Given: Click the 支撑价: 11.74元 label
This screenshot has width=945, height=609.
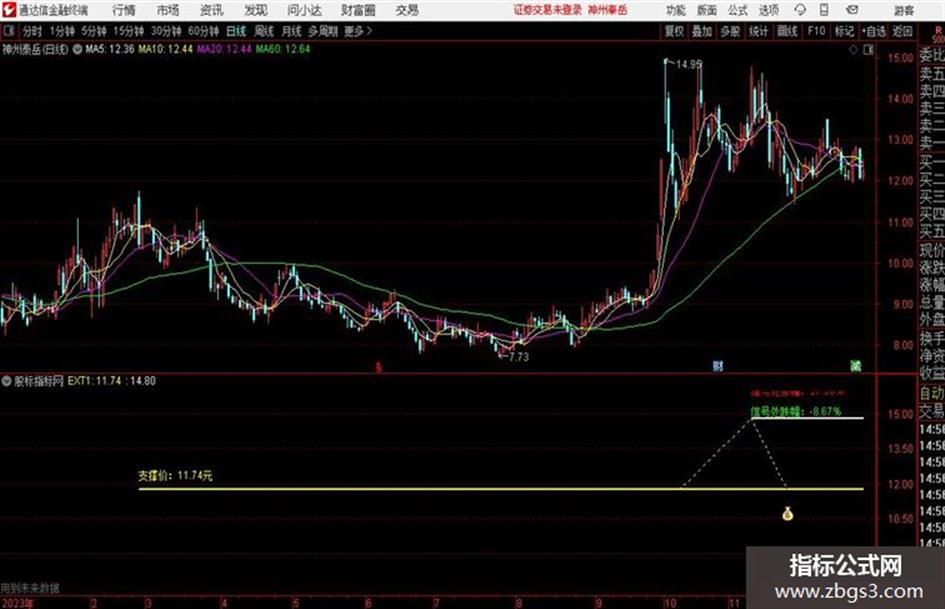Looking at the screenshot, I should [x=175, y=476].
